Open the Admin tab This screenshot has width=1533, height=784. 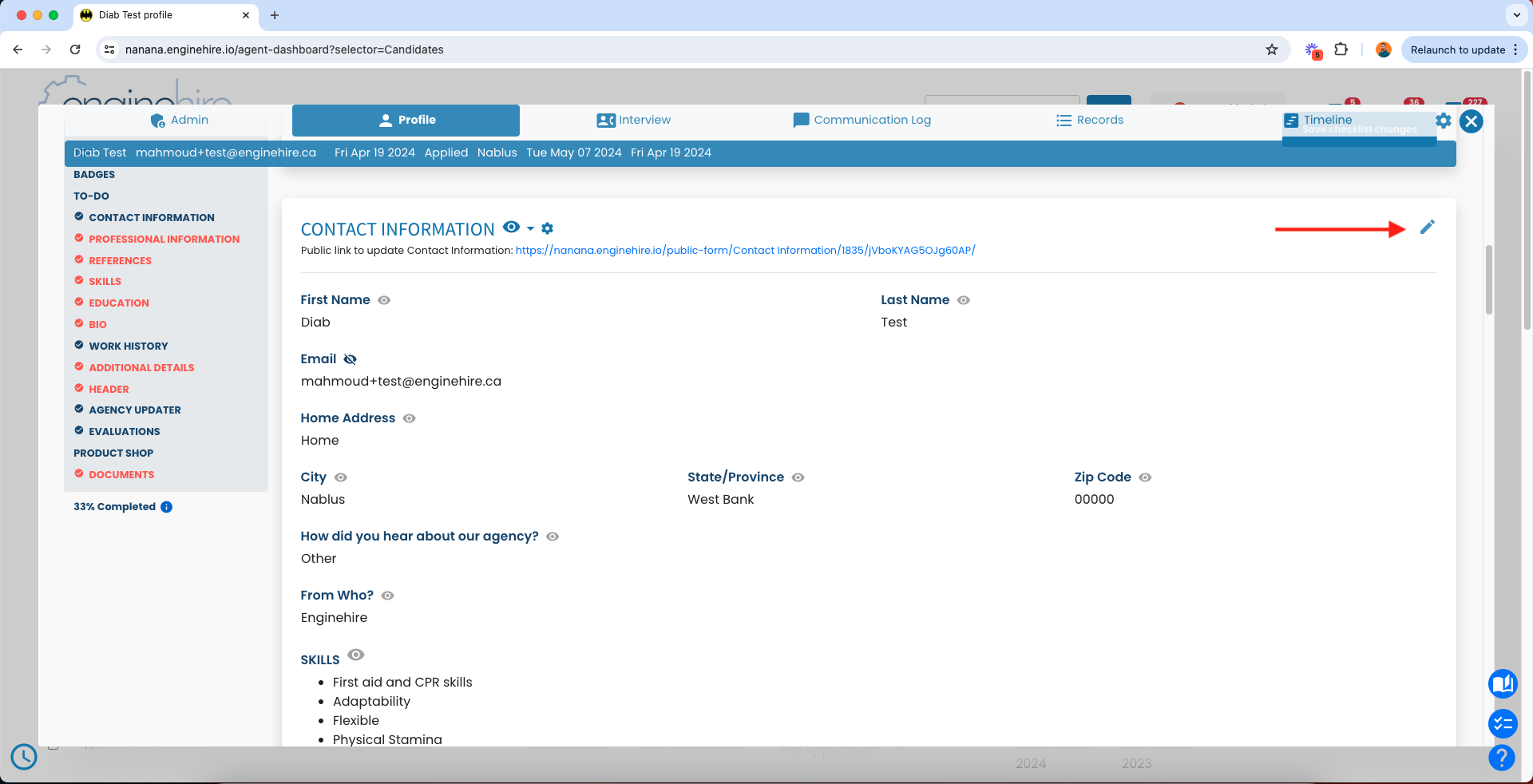180,120
